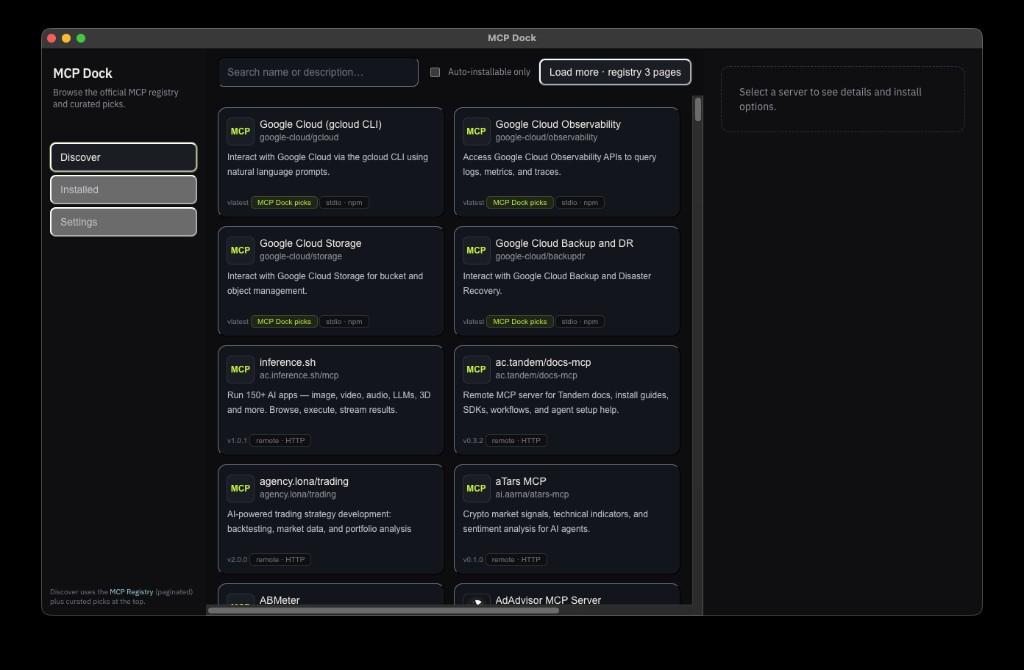This screenshot has height=670, width=1024.
Task: Click the MCP icon on Google Cloud Observability card
Action: pyautogui.click(x=475, y=131)
